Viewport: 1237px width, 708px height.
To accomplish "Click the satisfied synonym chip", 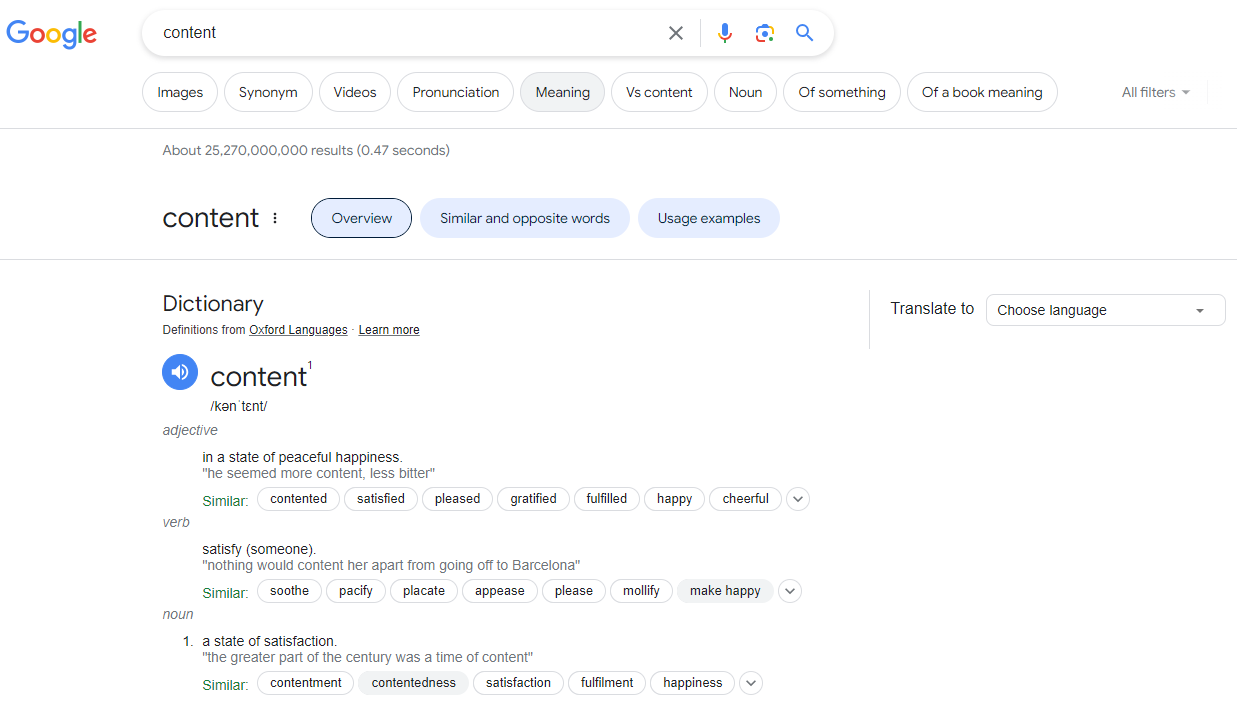I will point(381,499).
